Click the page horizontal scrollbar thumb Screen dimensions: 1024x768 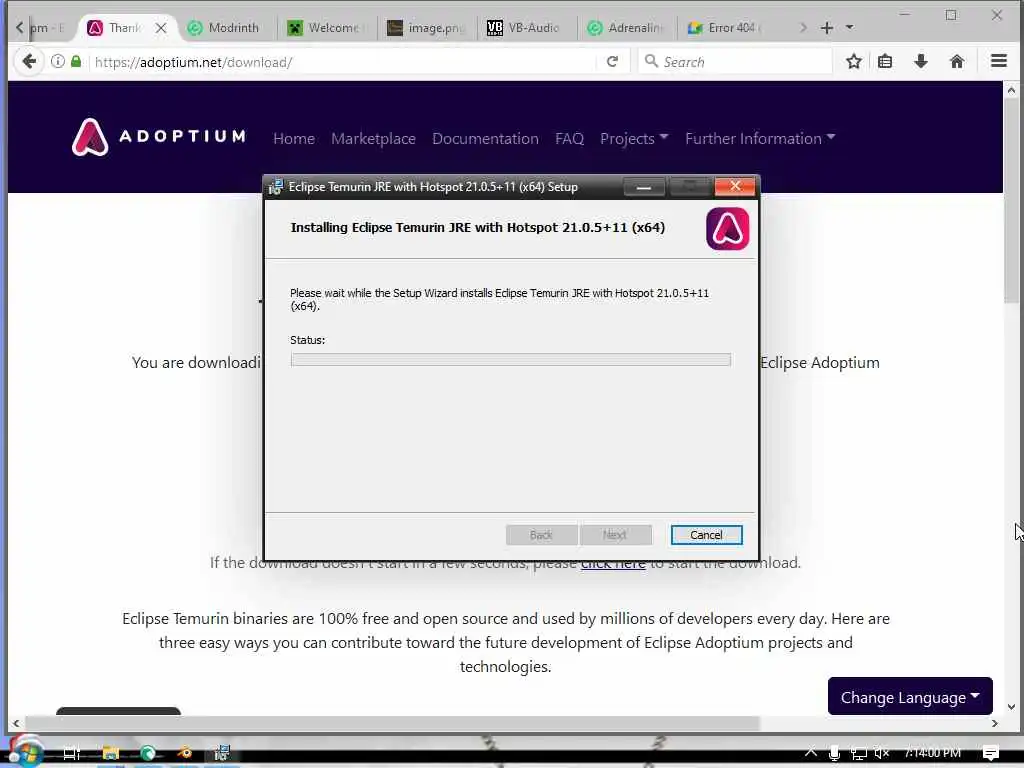392,724
